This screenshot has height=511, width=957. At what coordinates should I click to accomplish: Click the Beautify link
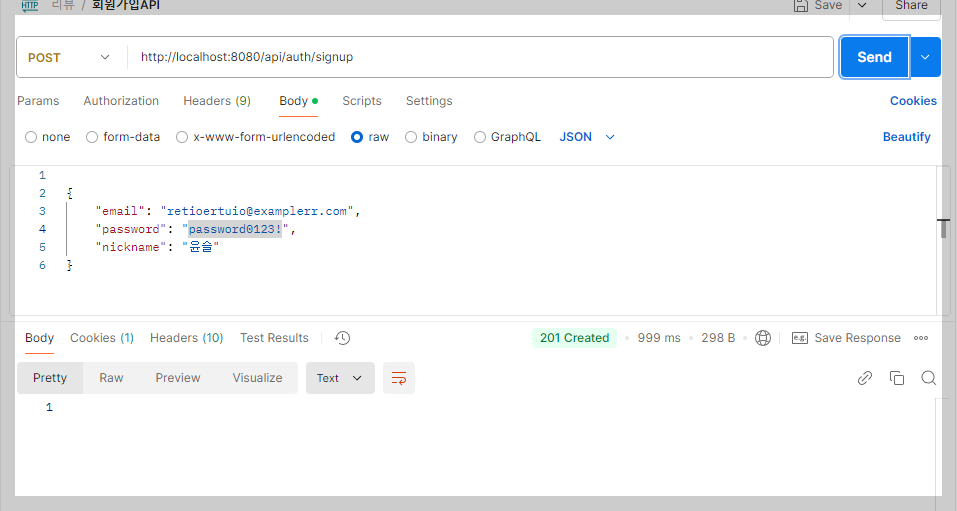click(x=906, y=137)
